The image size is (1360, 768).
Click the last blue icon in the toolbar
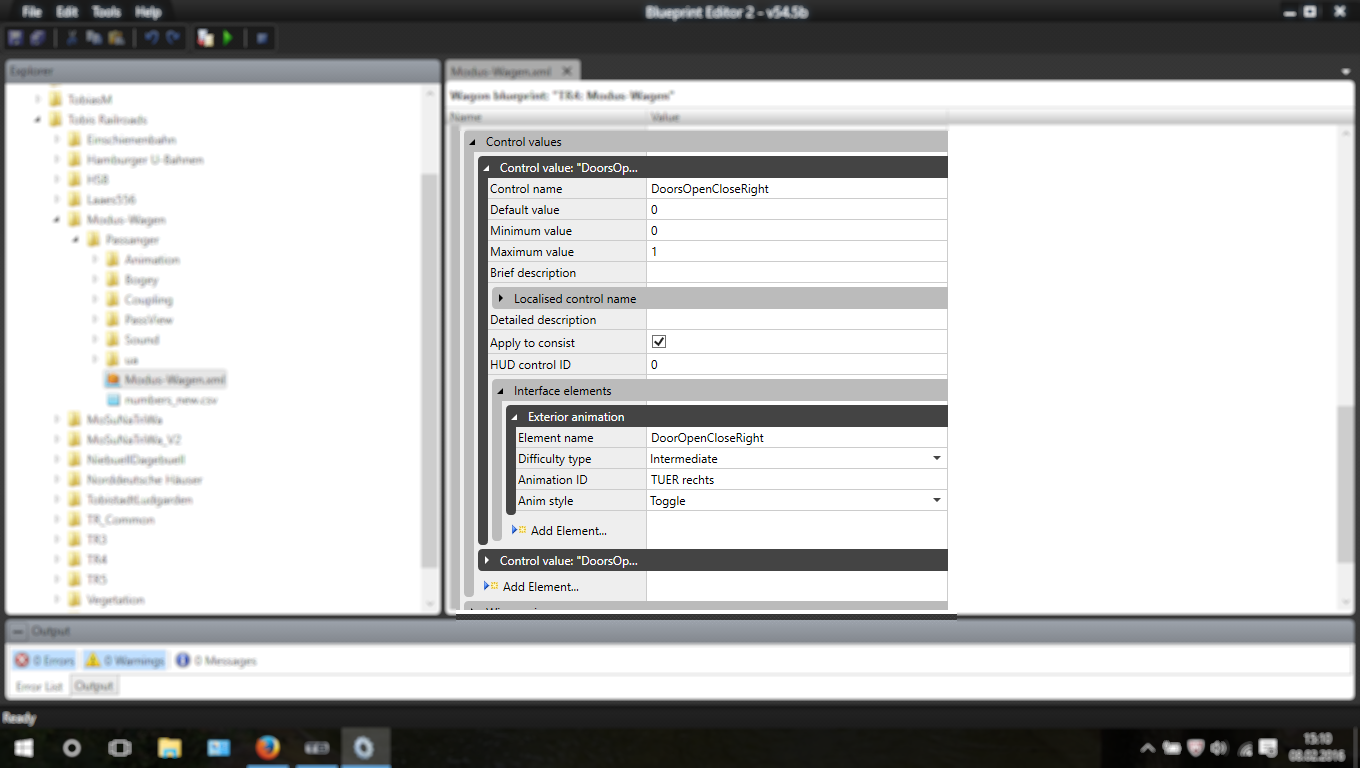coord(262,38)
